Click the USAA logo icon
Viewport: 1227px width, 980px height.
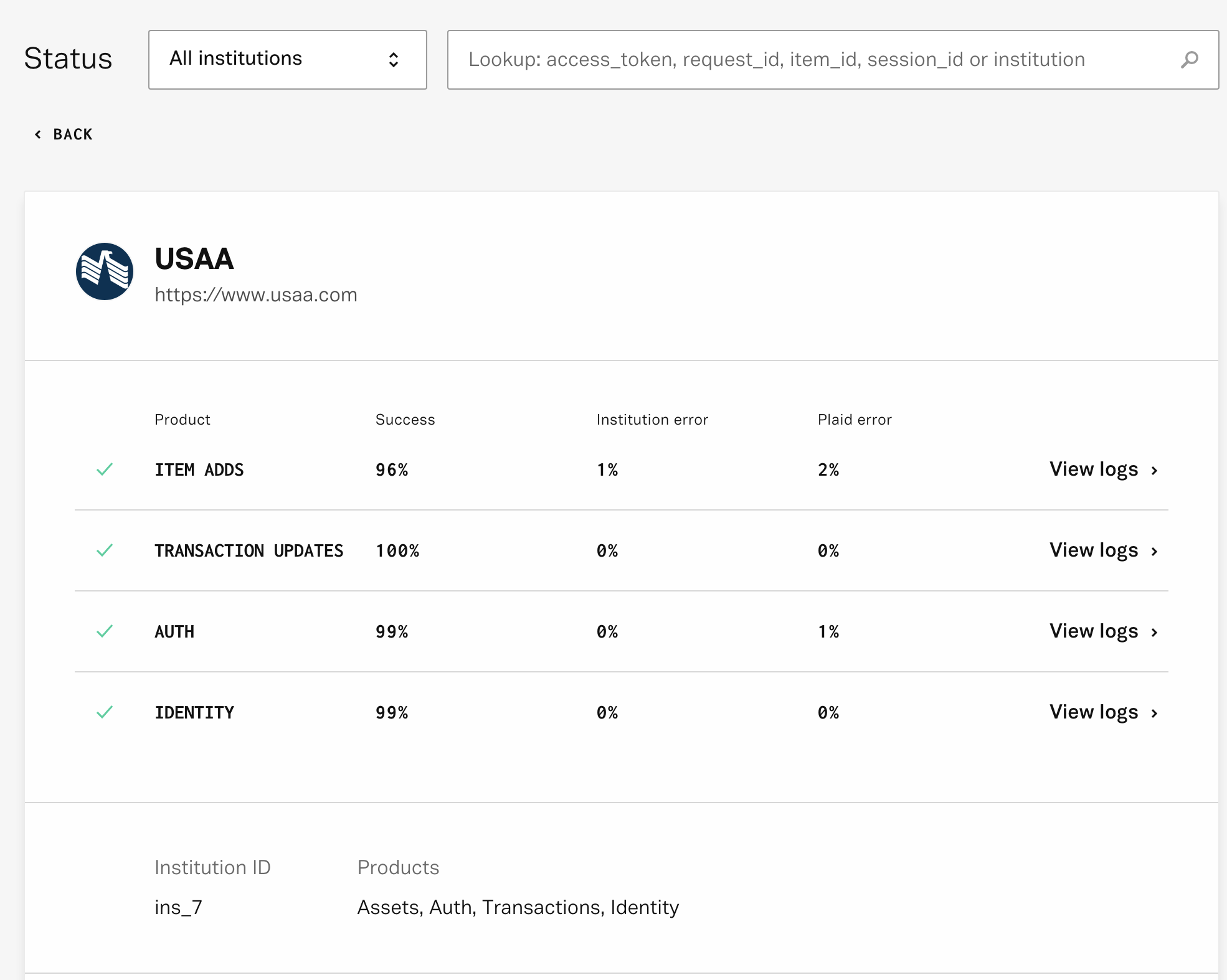tap(105, 271)
